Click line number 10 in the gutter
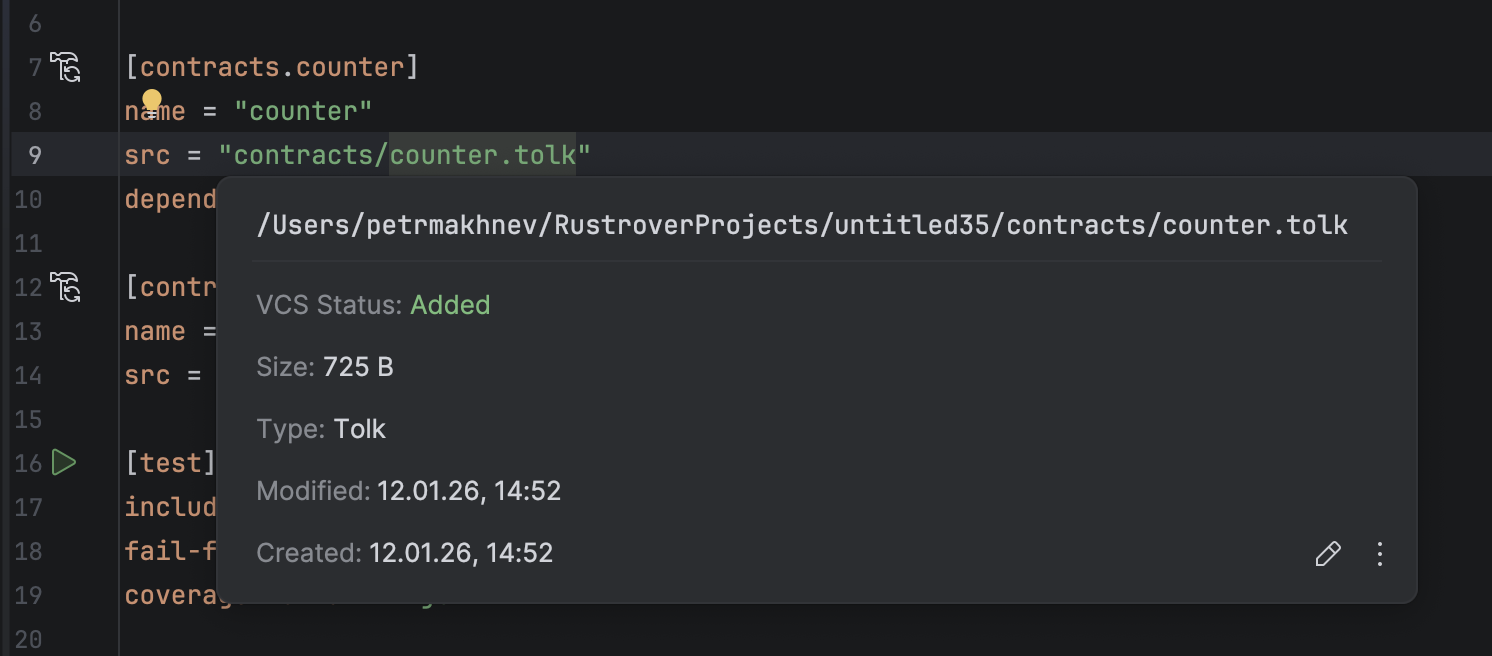 (x=29, y=199)
